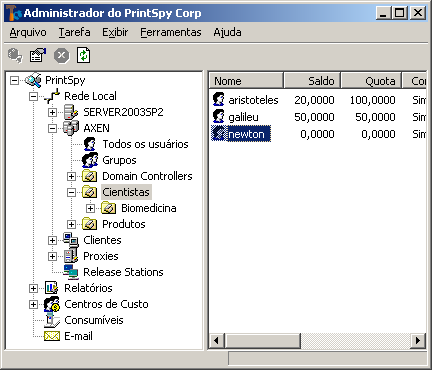Image resolution: width=432 pixels, height=370 pixels.
Task: Open the Tarefa menu
Action: (75, 32)
